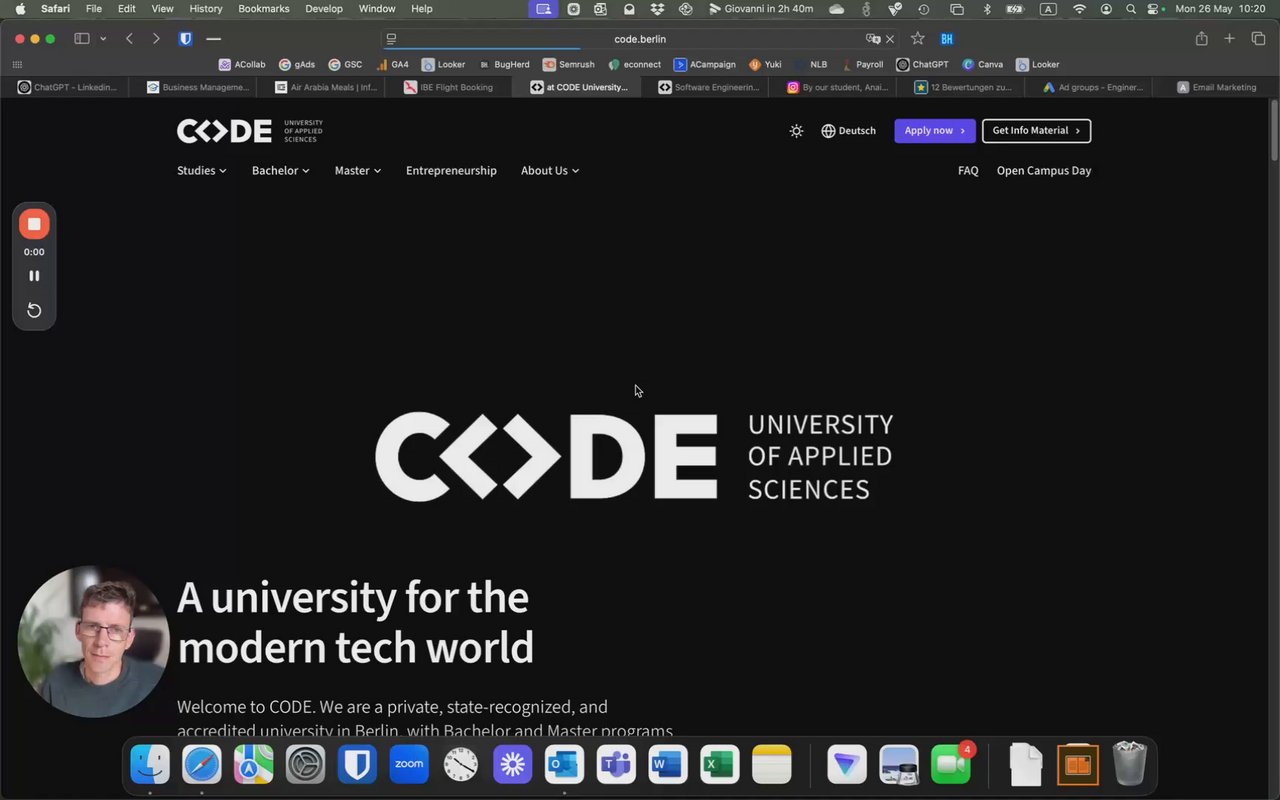Viewport: 1280px width, 800px height.
Task: Open the Trash in the Dock
Action: (x=1130, y=765)
